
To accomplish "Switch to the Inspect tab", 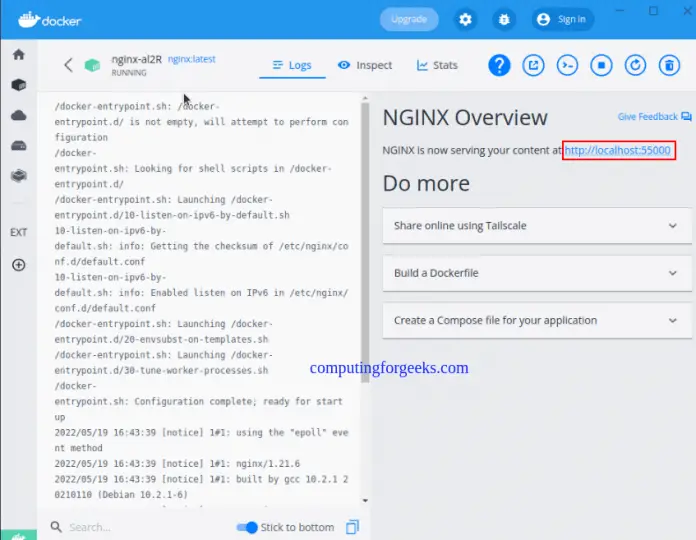I will click(365, 65).
